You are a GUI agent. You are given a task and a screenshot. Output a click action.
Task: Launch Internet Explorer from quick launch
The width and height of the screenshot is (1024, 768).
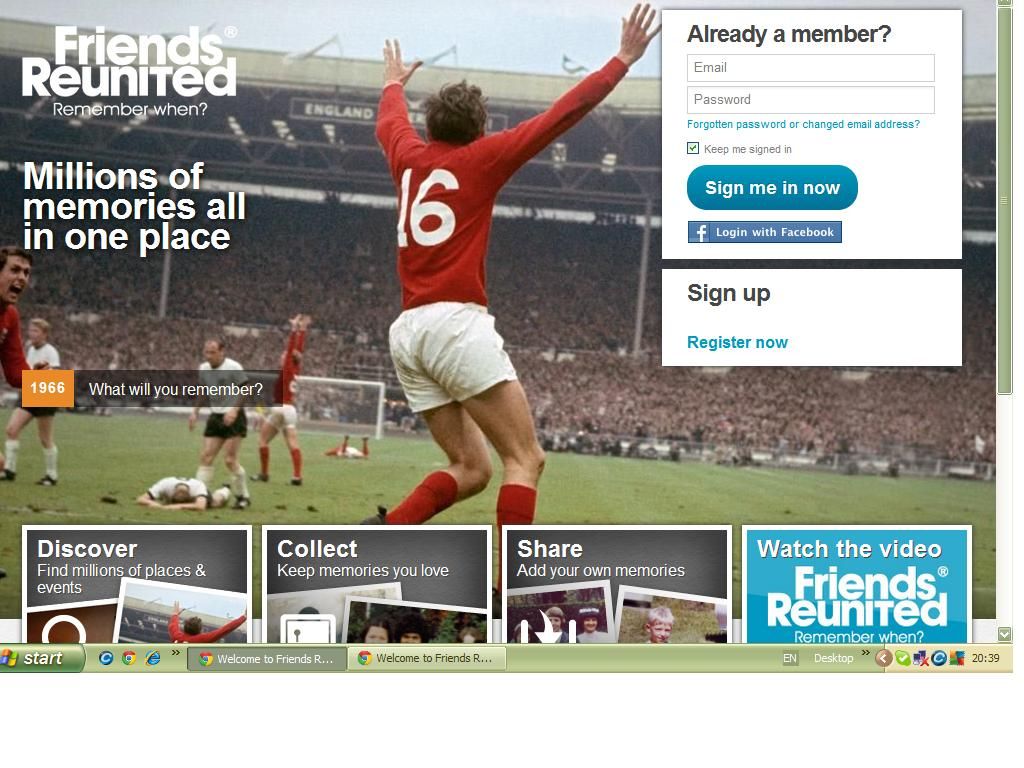[153, 658]
